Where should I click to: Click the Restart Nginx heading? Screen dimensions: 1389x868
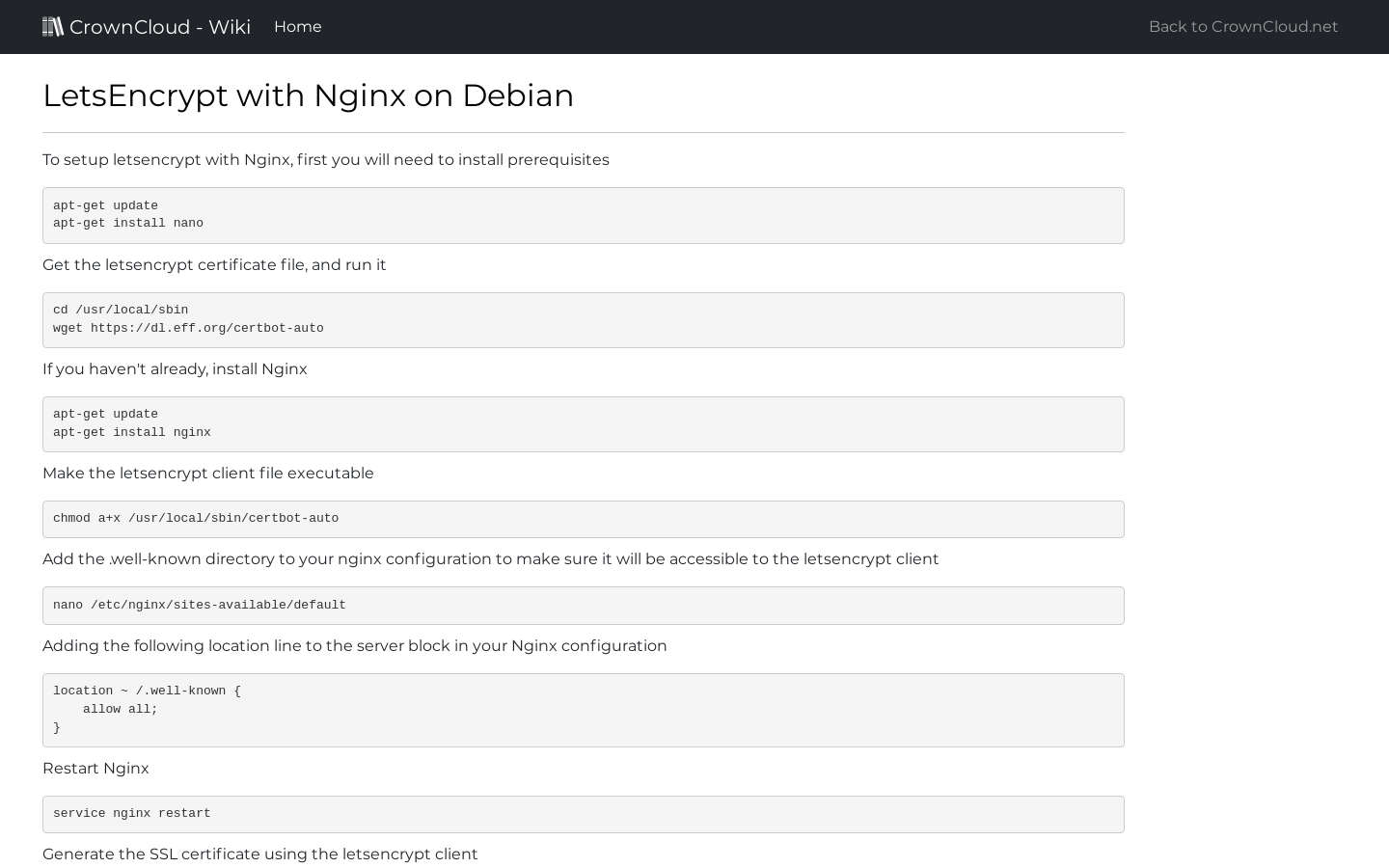pos(95,768)
